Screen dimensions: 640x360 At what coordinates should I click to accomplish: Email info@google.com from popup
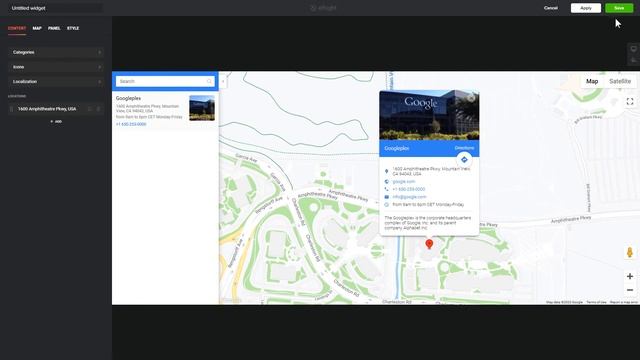pyautogui.click(x=409, y=197)
